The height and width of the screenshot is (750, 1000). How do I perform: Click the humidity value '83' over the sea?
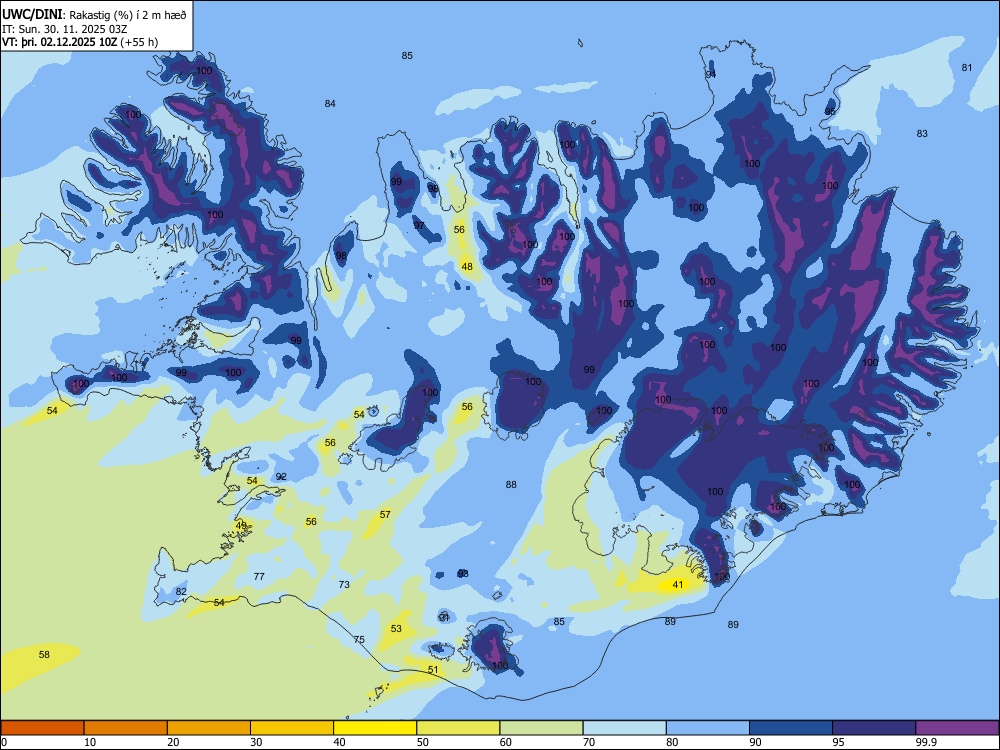pos(922,134)
